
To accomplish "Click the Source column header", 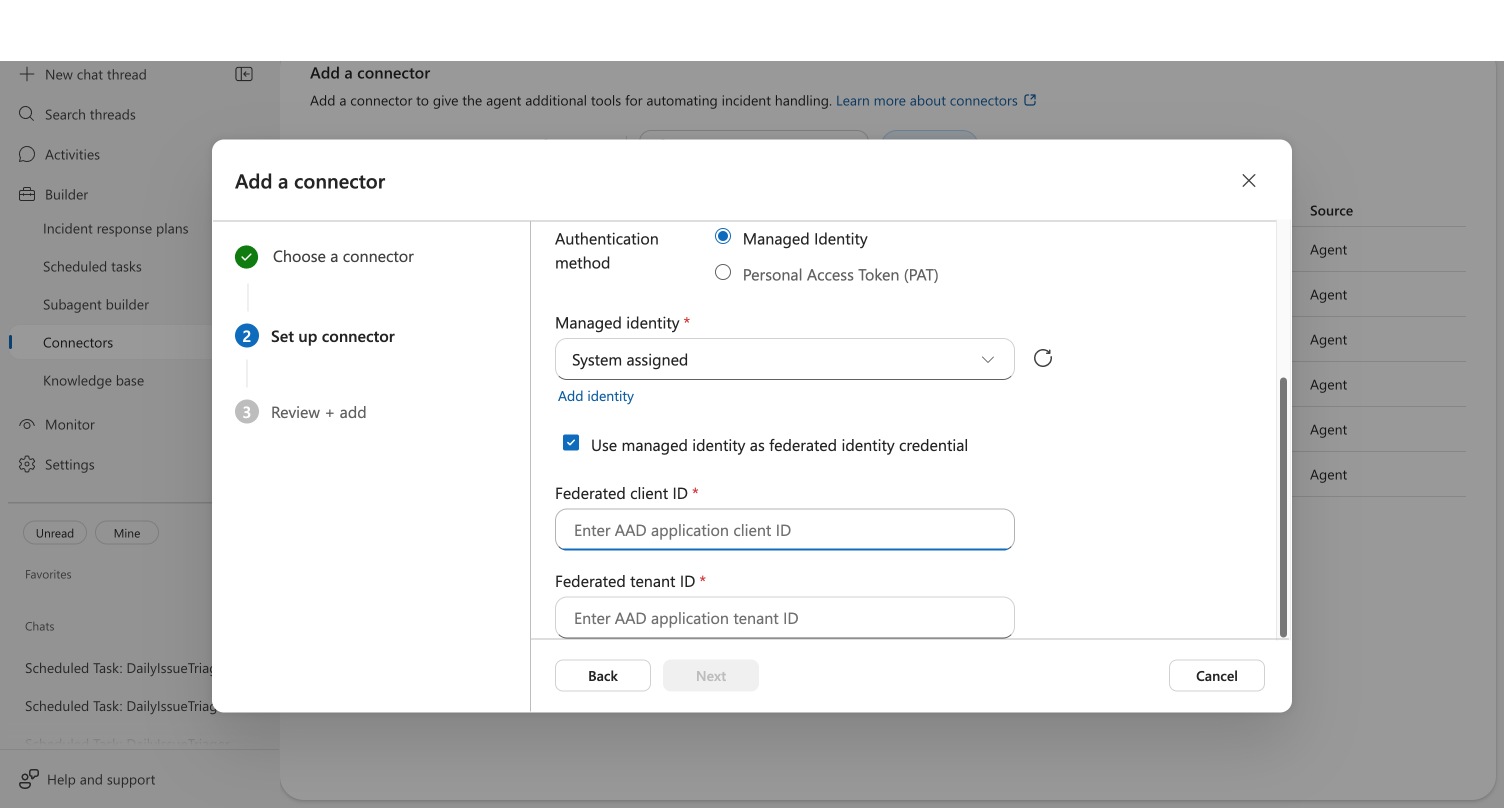I will [x=1331, y=211].
